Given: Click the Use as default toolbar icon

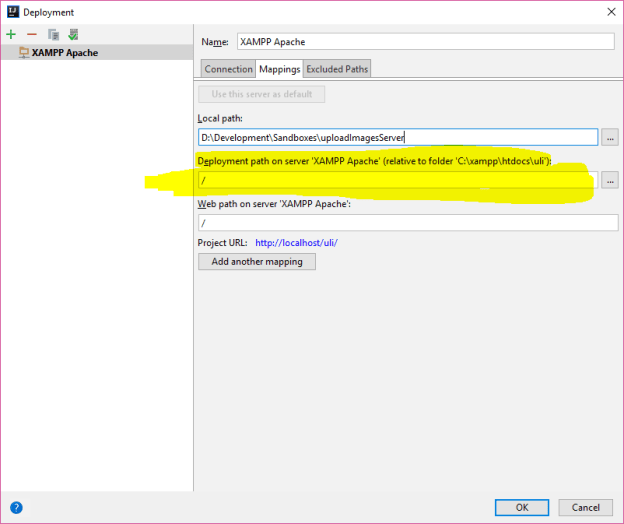Looking at the screenshot, I should point(73,34).
